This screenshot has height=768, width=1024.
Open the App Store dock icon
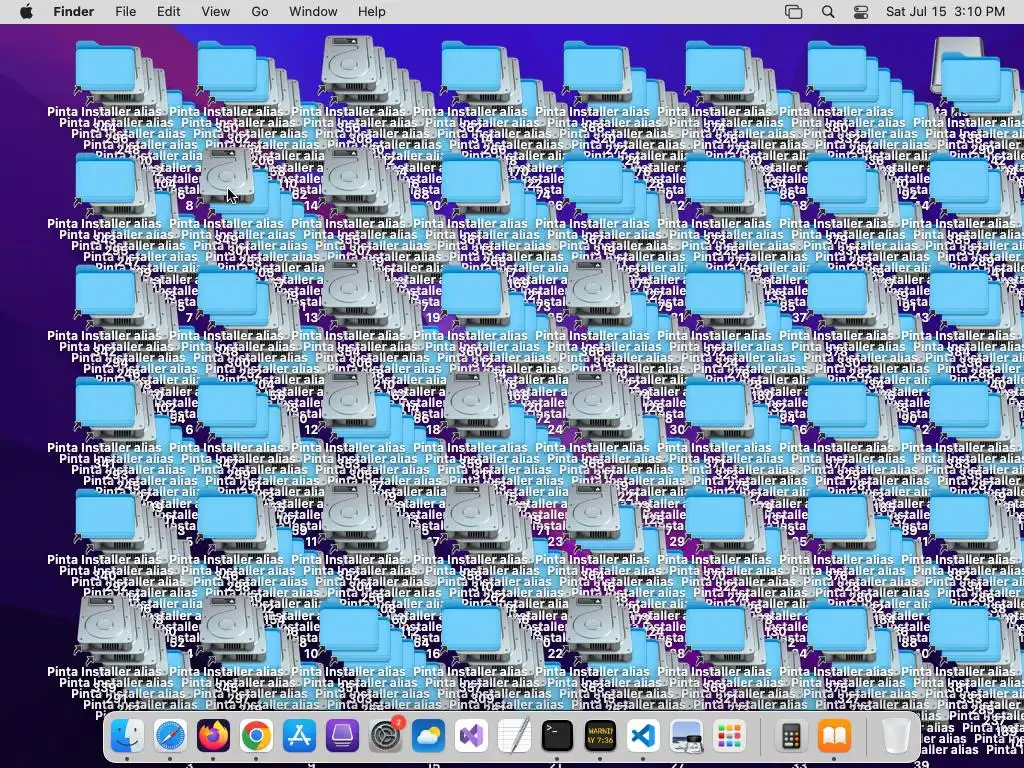click(299, 736)
